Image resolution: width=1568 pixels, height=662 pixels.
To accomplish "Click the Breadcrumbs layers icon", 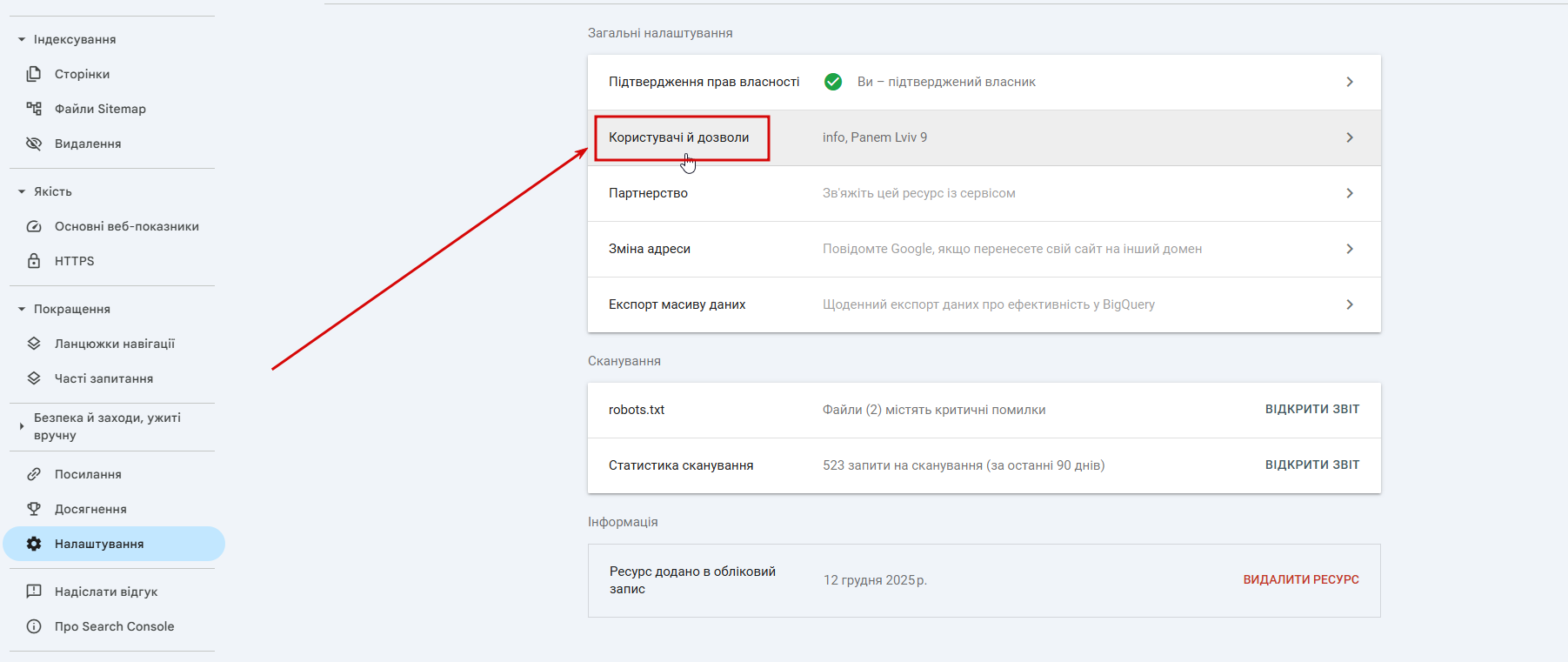I will [x=34, y=344].
